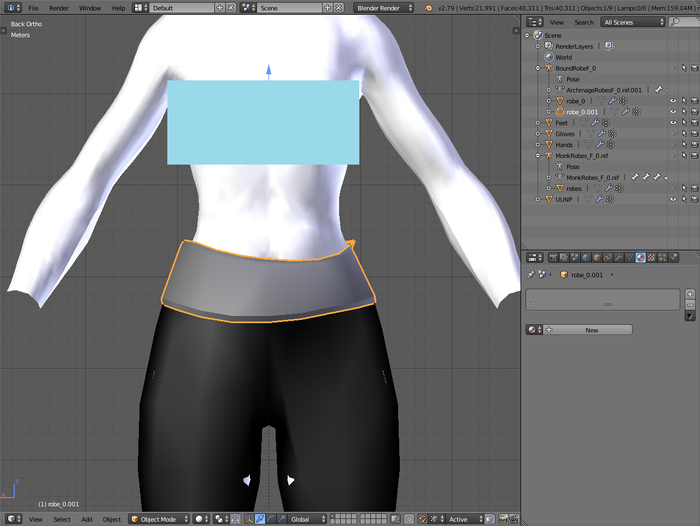
Task: Open the All Scenes filter dropdown
Action: click(633, 22)
